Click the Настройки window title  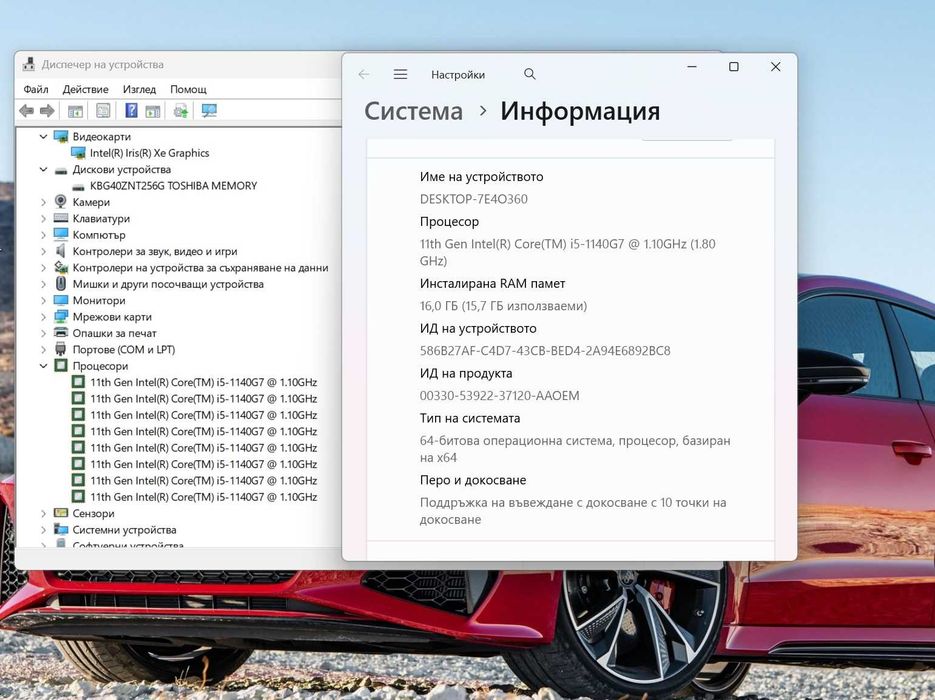tap(458, 75)
